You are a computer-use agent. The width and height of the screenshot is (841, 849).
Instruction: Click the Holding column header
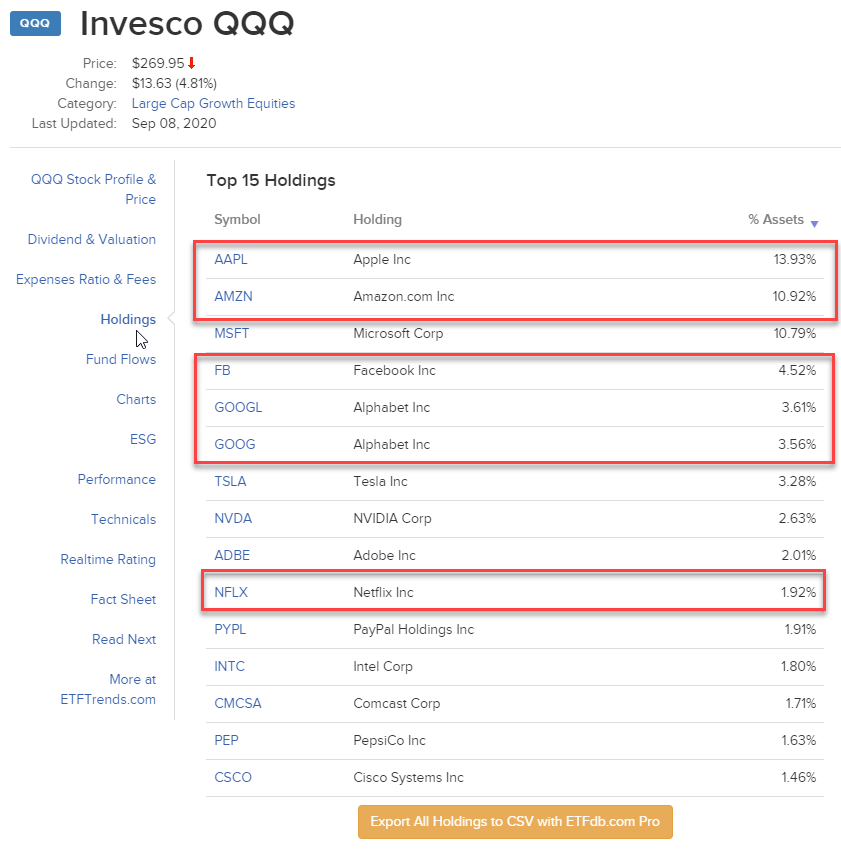[x=377, y=219]
